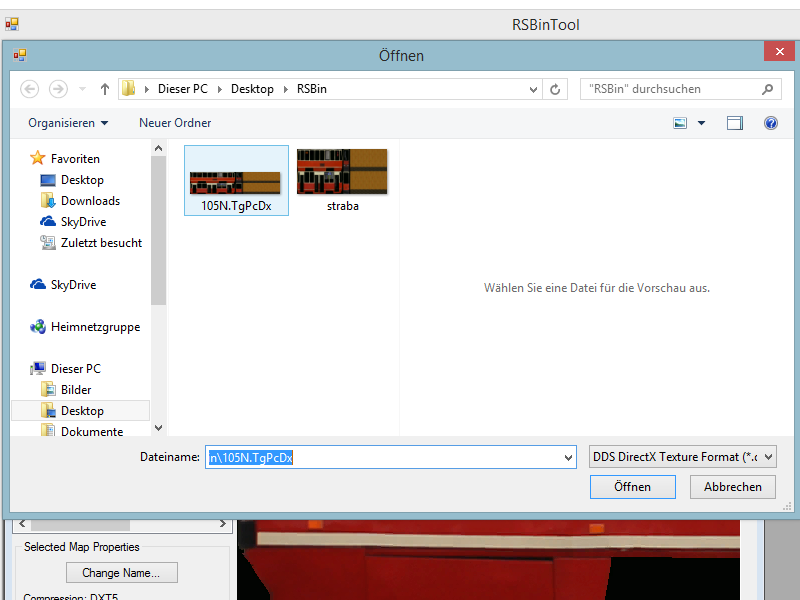
Task: Click Neuer Ordner in toolbar
Action: tap(175, 123)
